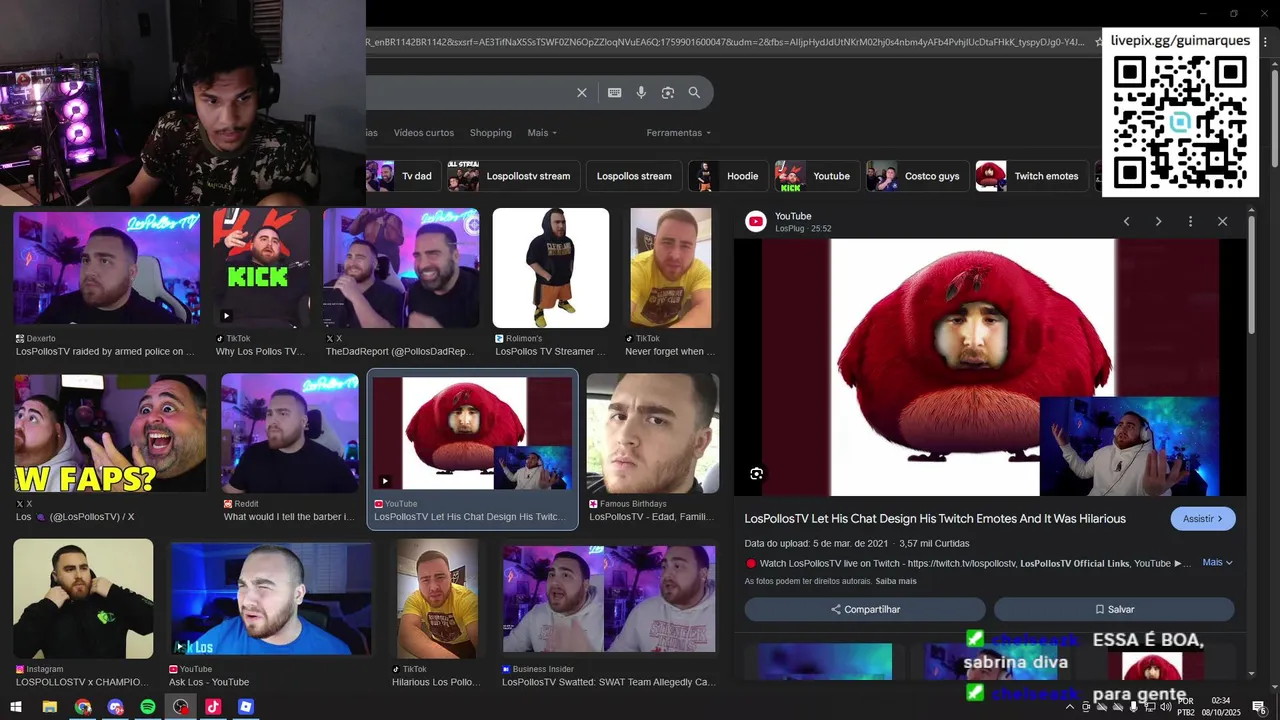Start voice search with the microphone icon
The image size is (1280, 720).
pyautogui.click(x=641, y=92)
